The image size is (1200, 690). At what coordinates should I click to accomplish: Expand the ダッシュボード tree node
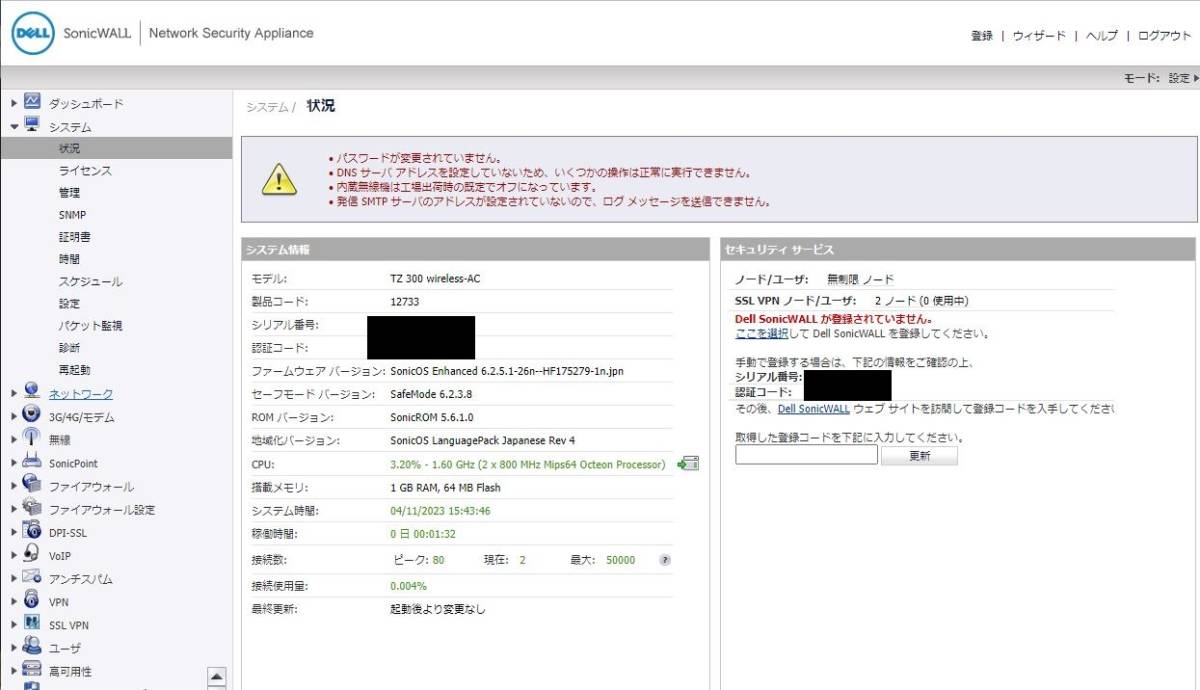(14, 103)
